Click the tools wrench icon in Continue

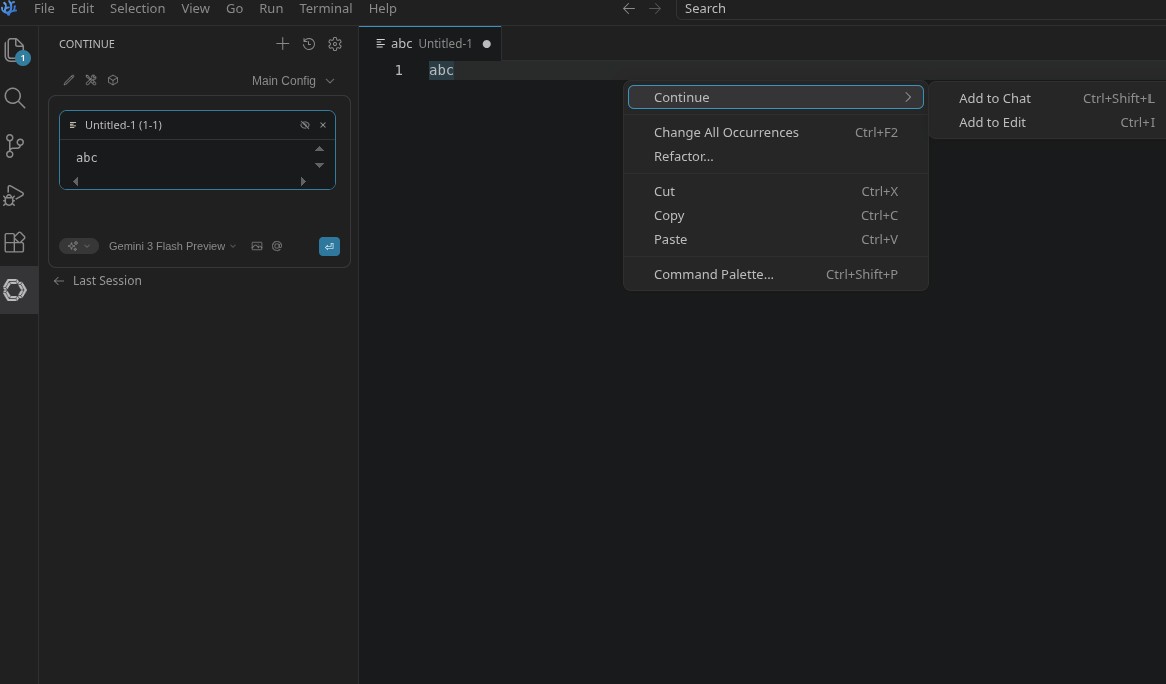pos(91,80)
